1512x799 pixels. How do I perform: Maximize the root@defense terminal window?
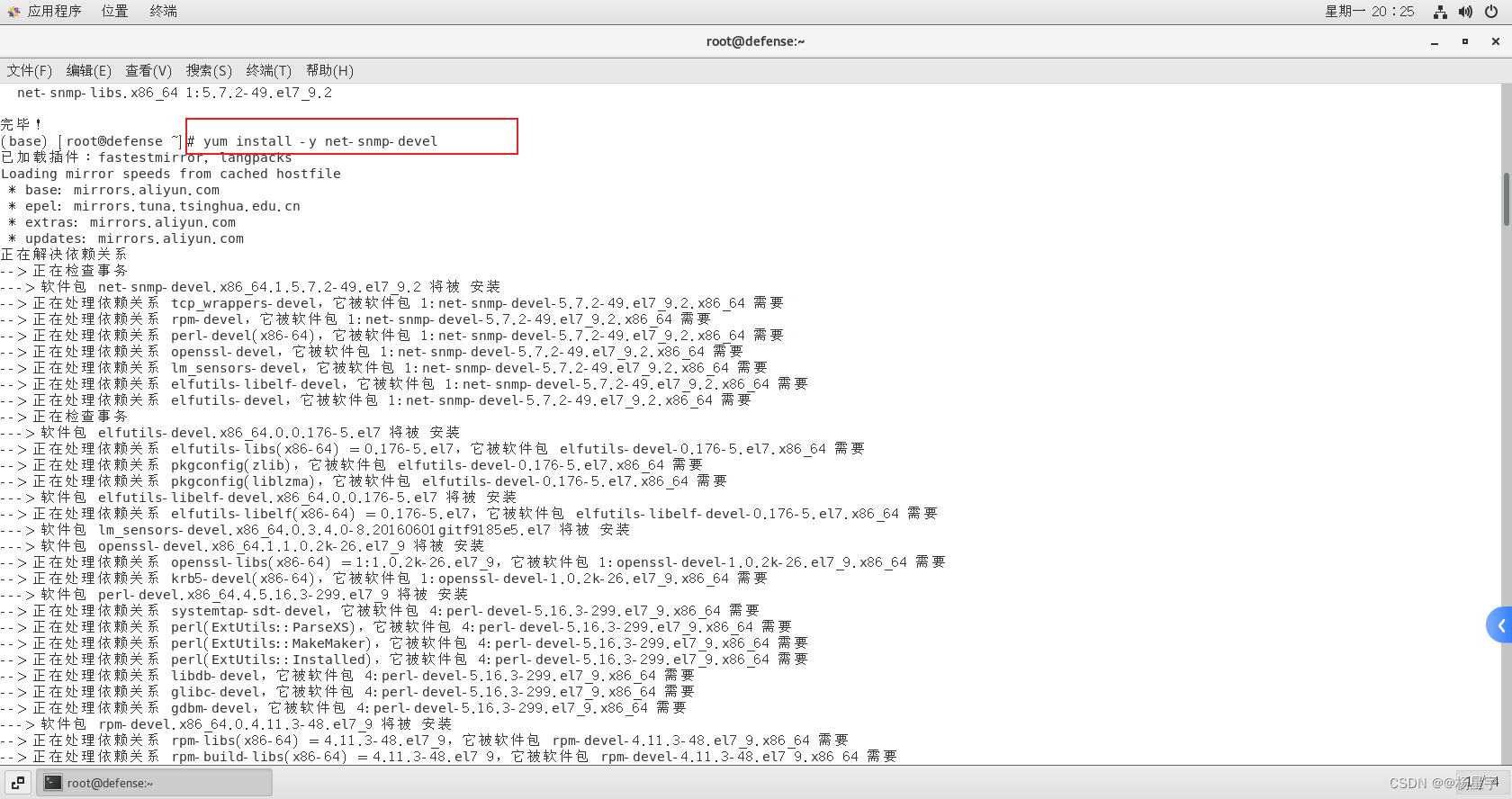pyautogui.click(x=1465, y=41)
